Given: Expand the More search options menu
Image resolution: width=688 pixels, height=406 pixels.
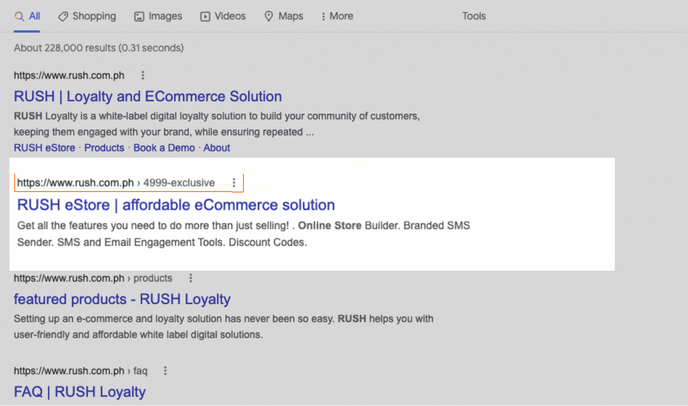Looking at the screenshot, I should (x=337, y=17).
